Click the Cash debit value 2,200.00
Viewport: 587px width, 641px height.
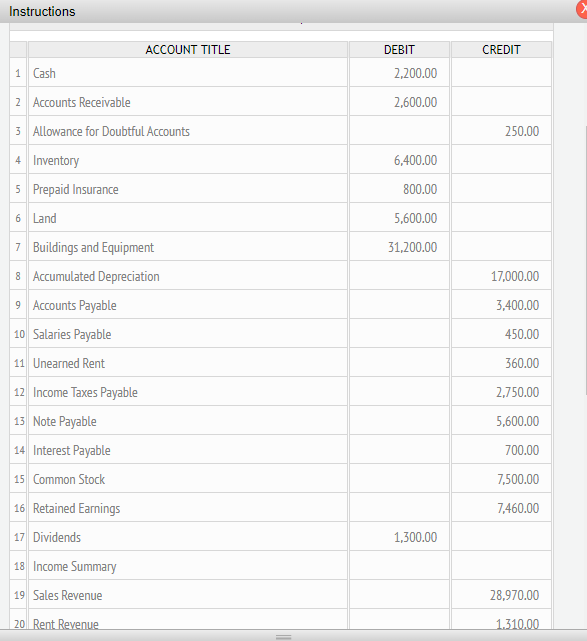click(415, 73)
